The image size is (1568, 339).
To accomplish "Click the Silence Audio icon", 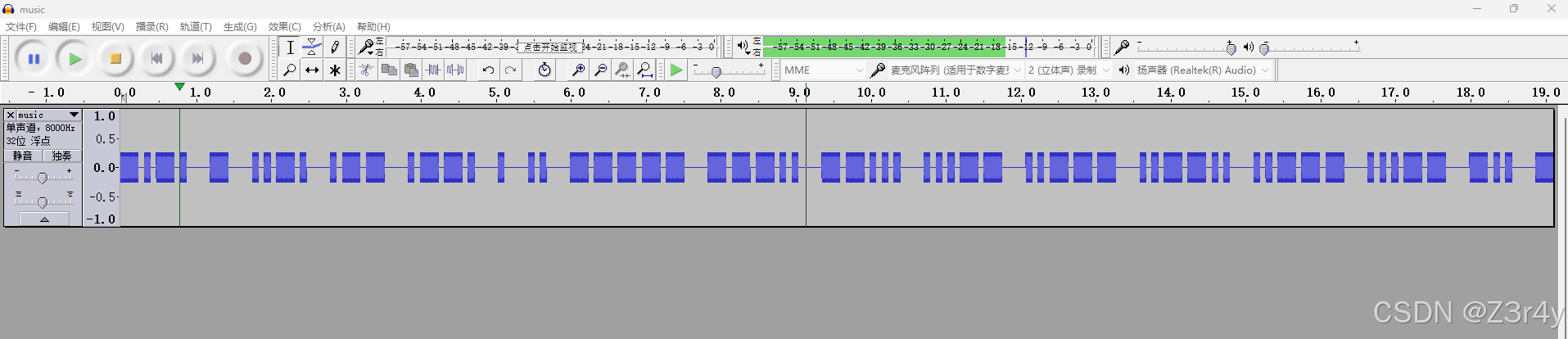I will click(x=455, y=70).
